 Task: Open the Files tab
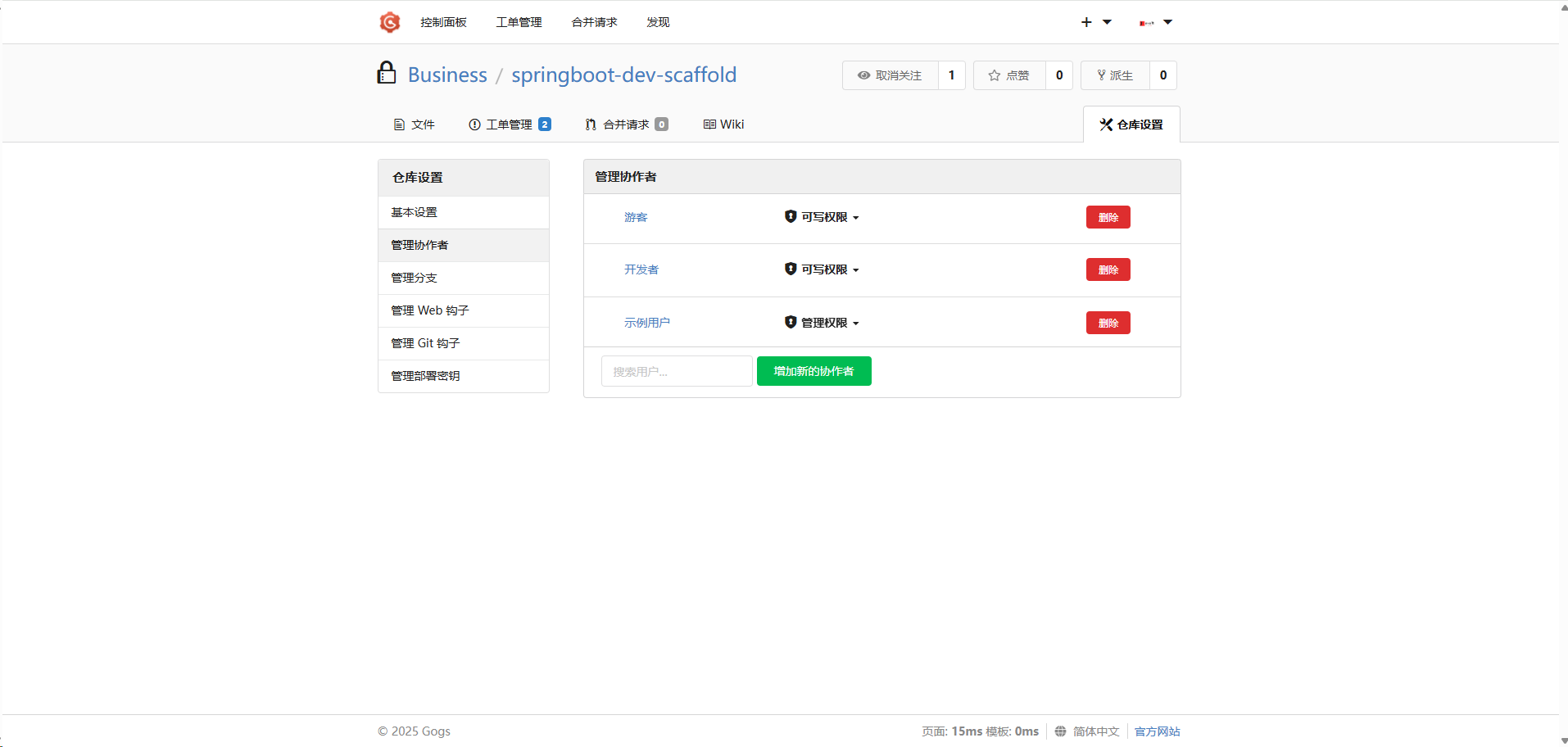(x=415, y=124)
